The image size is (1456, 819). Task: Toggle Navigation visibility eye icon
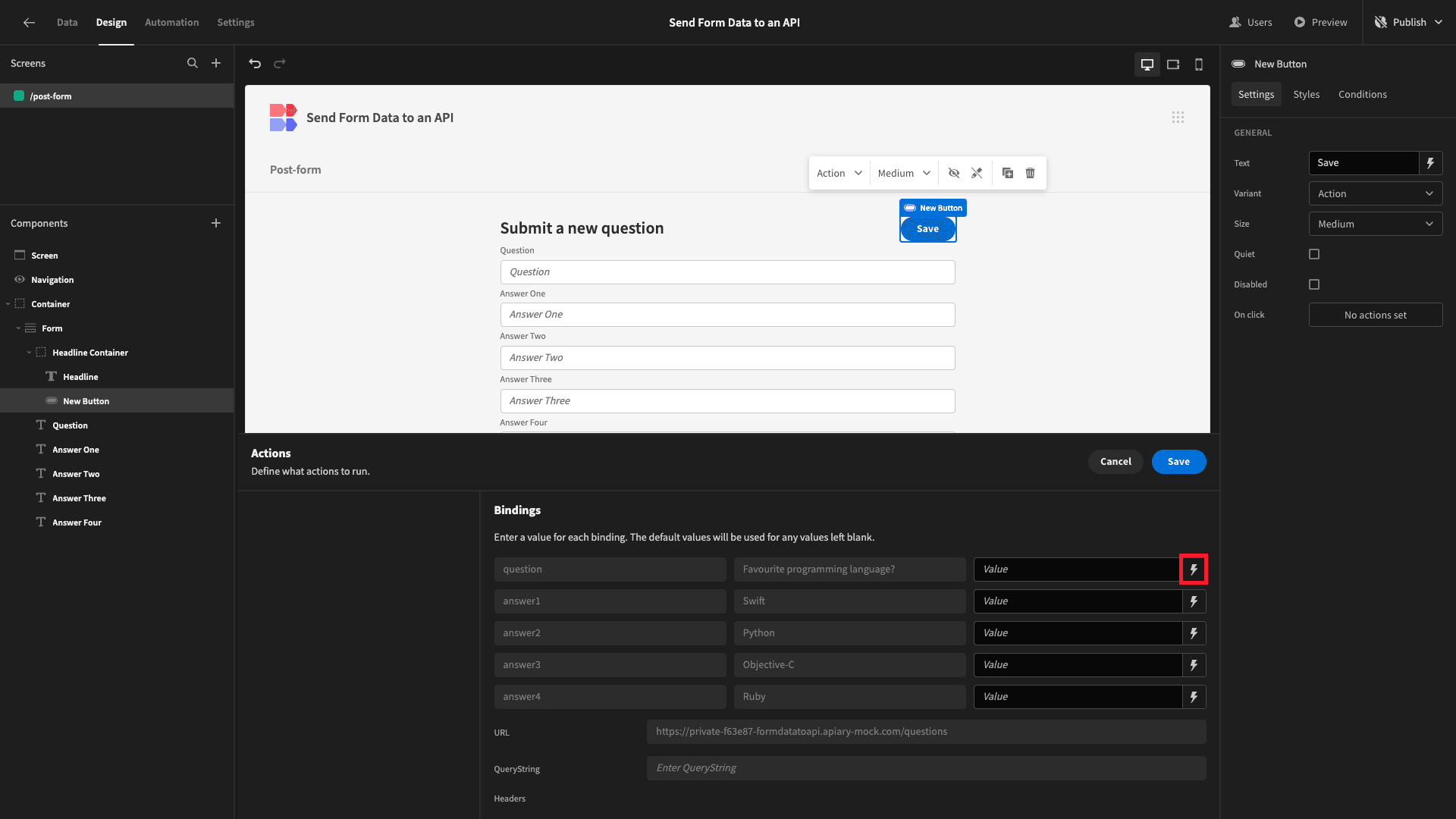20,279
